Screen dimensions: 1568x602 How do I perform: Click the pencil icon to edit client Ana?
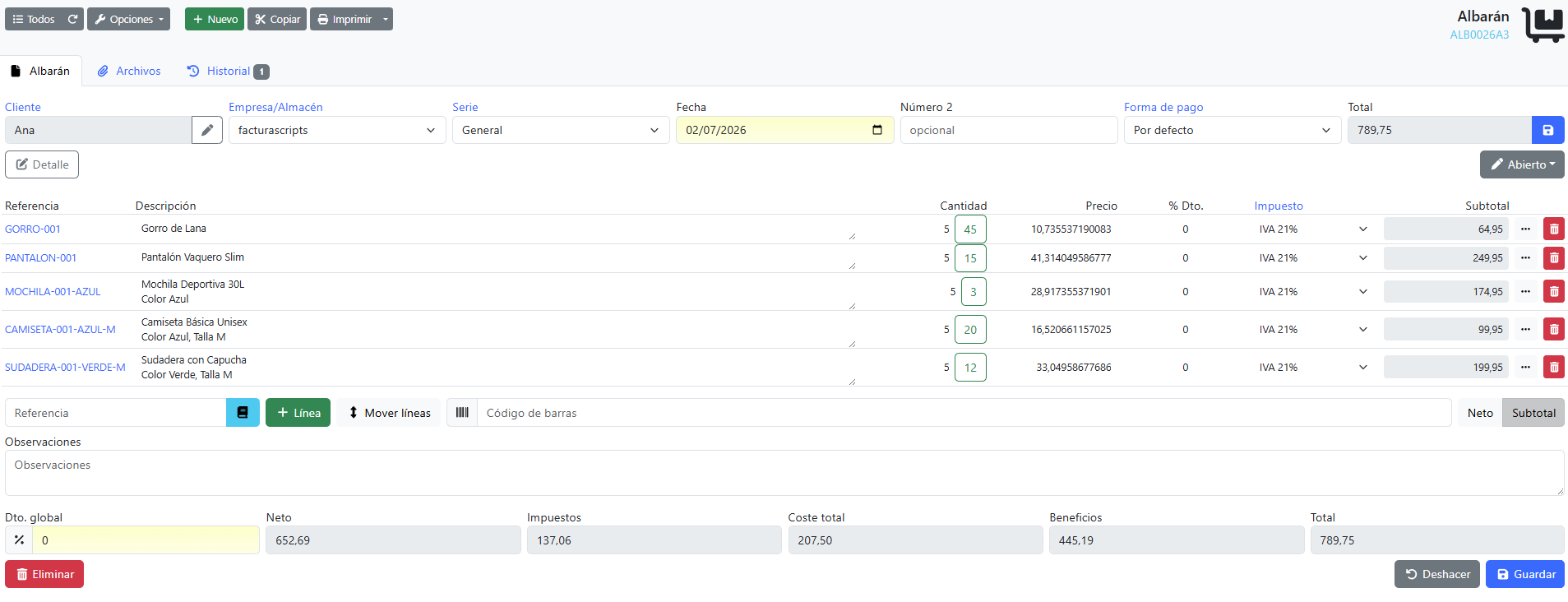(207, 130)
